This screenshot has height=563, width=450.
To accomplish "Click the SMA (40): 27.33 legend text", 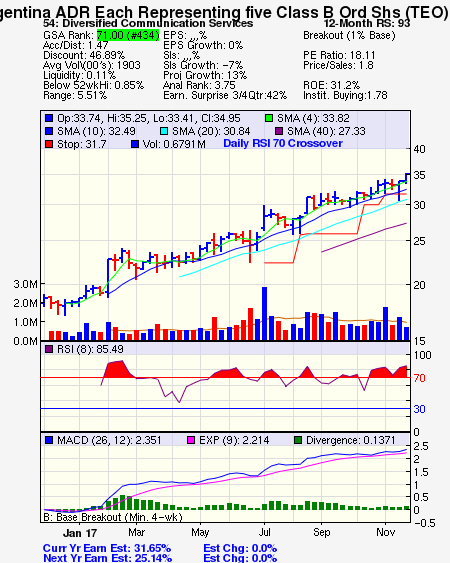I will [326, 131].
